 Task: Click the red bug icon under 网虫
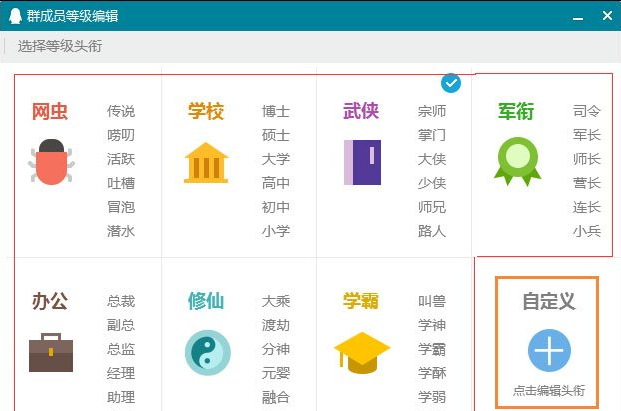pos(51,162)
